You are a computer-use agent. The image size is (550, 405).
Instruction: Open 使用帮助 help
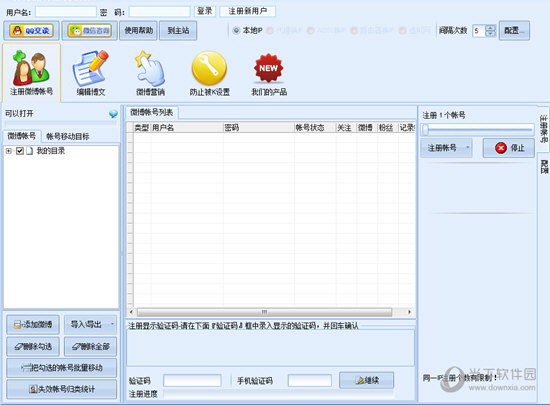coord(138,31)
